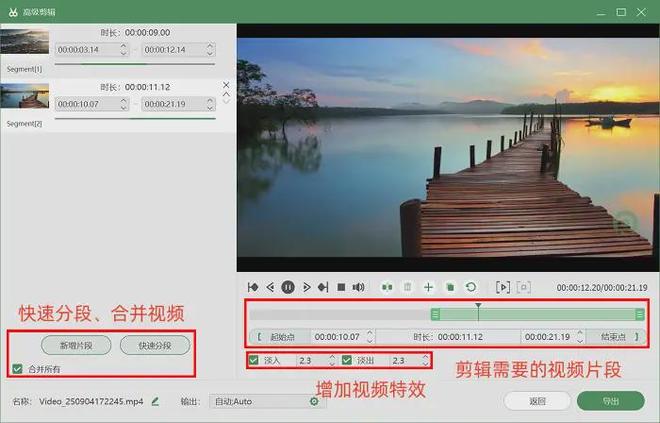
Task: Click the split segment icon
Action: click(387, 287)
